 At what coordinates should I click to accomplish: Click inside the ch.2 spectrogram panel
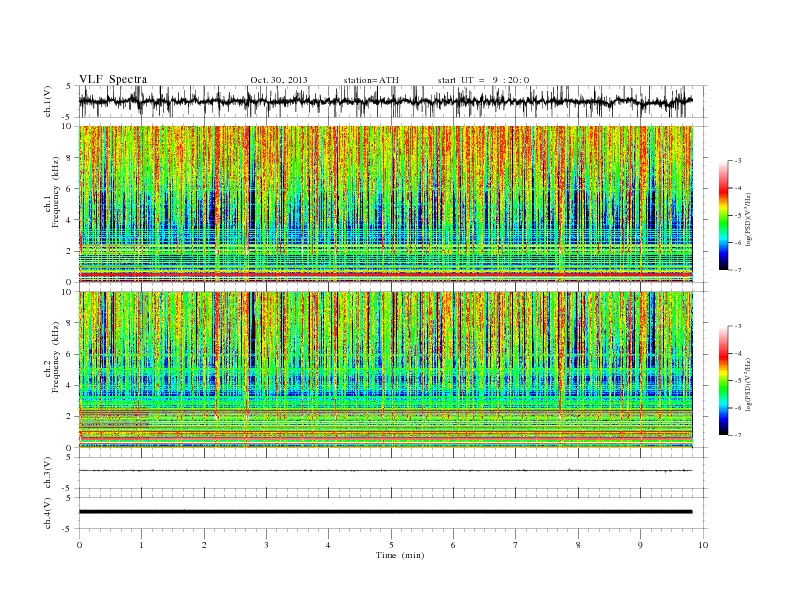pos(385,369)
